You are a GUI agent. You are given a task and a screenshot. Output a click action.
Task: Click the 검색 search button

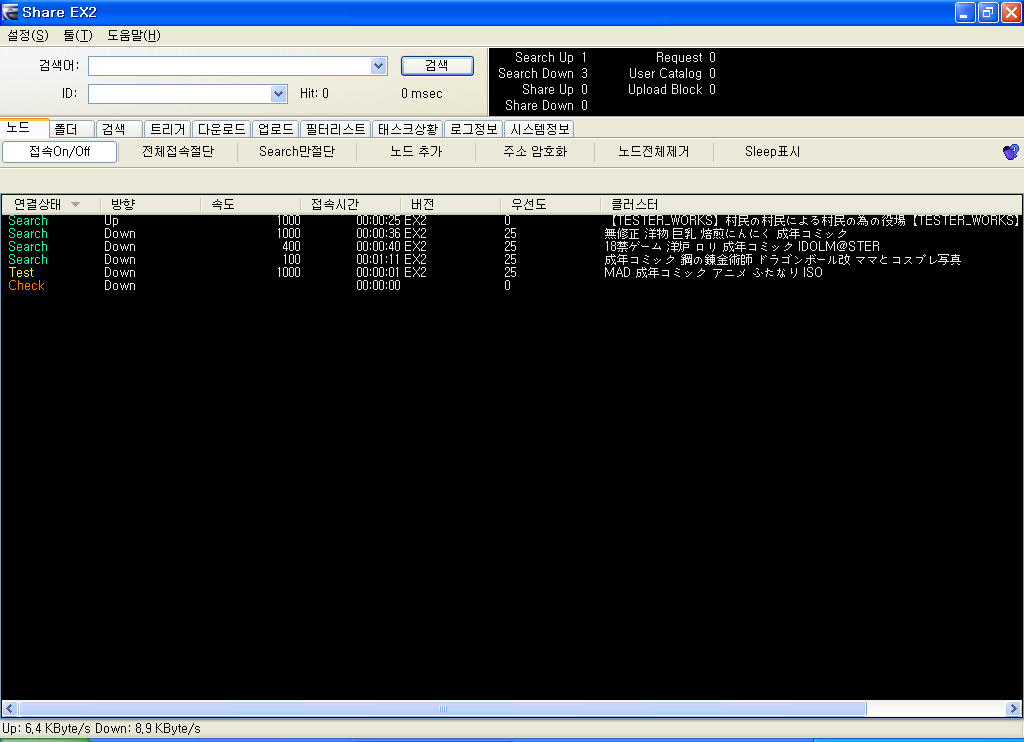coord(437,65)
